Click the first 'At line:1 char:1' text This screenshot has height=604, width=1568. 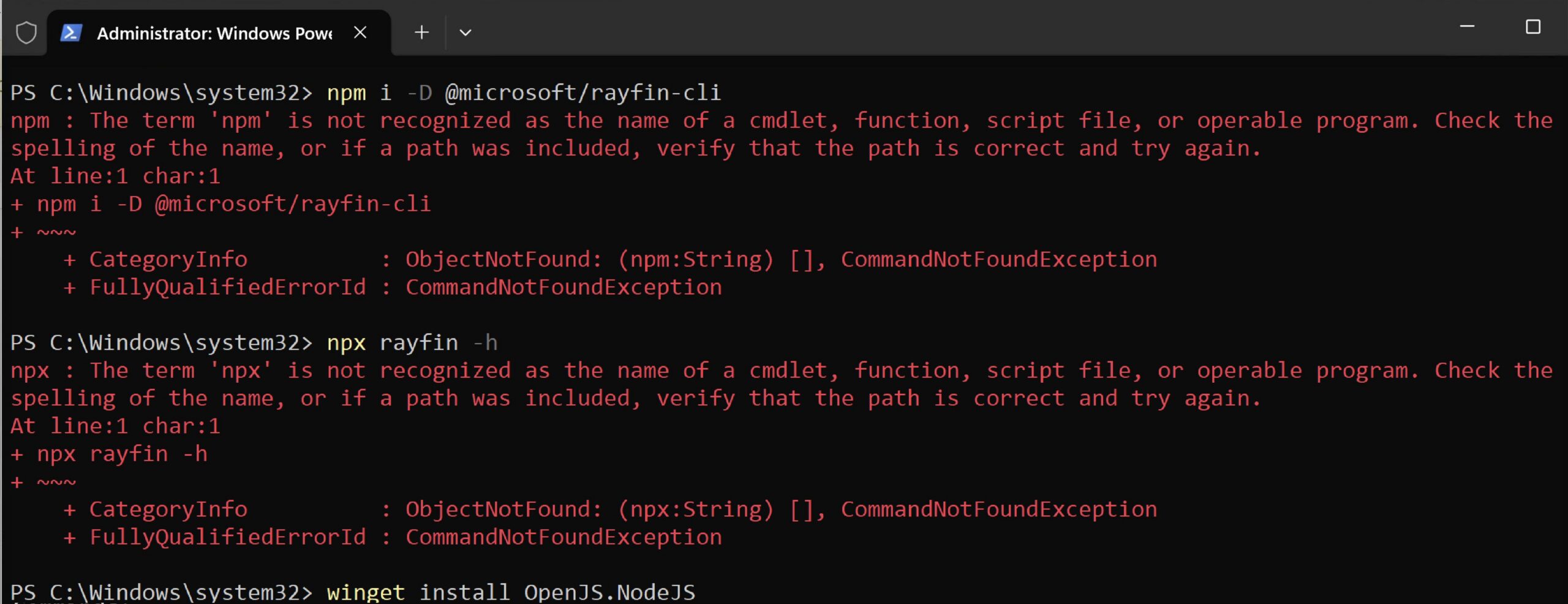coord(115,176)
